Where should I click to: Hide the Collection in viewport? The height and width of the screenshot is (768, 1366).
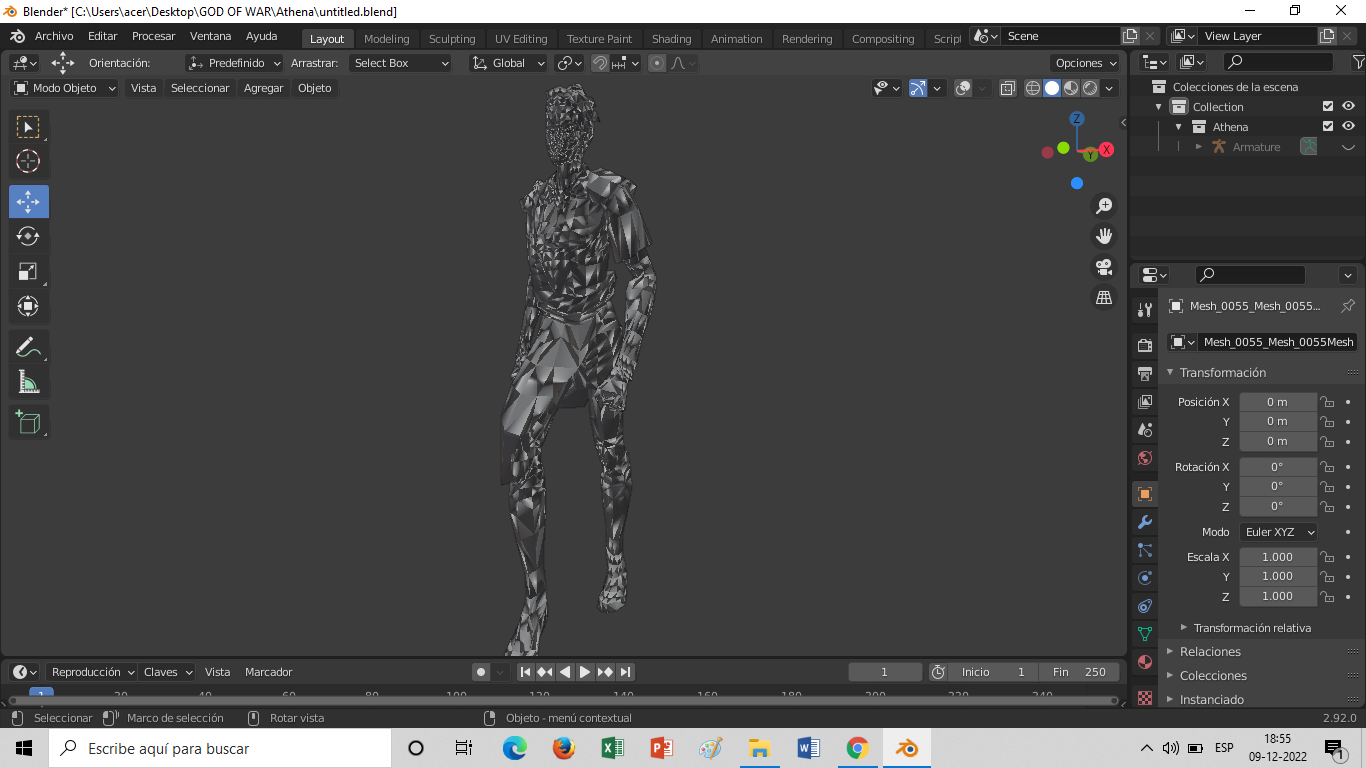coord(1348,107)
